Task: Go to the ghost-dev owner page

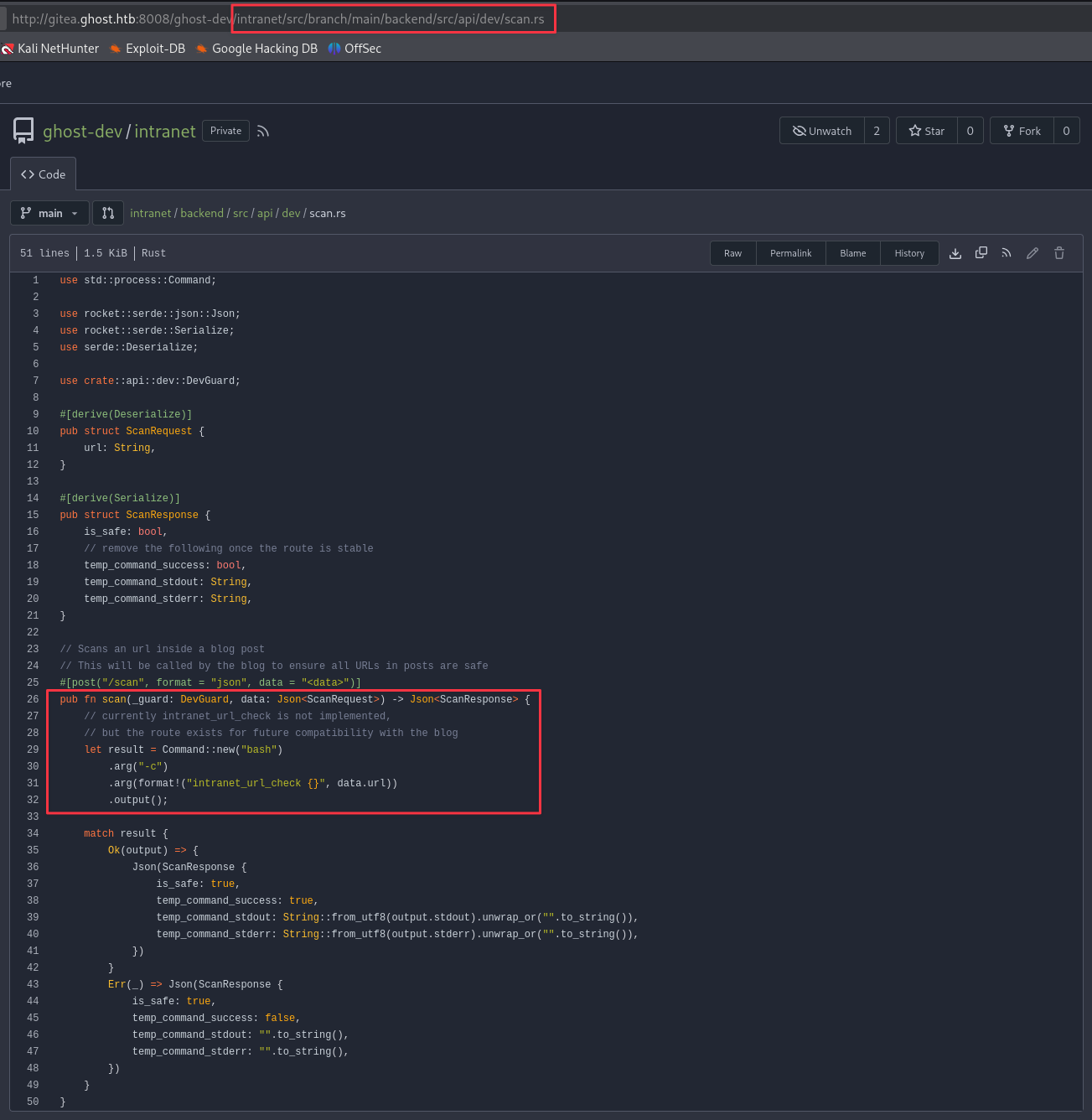Action: (x=82, y=131)
